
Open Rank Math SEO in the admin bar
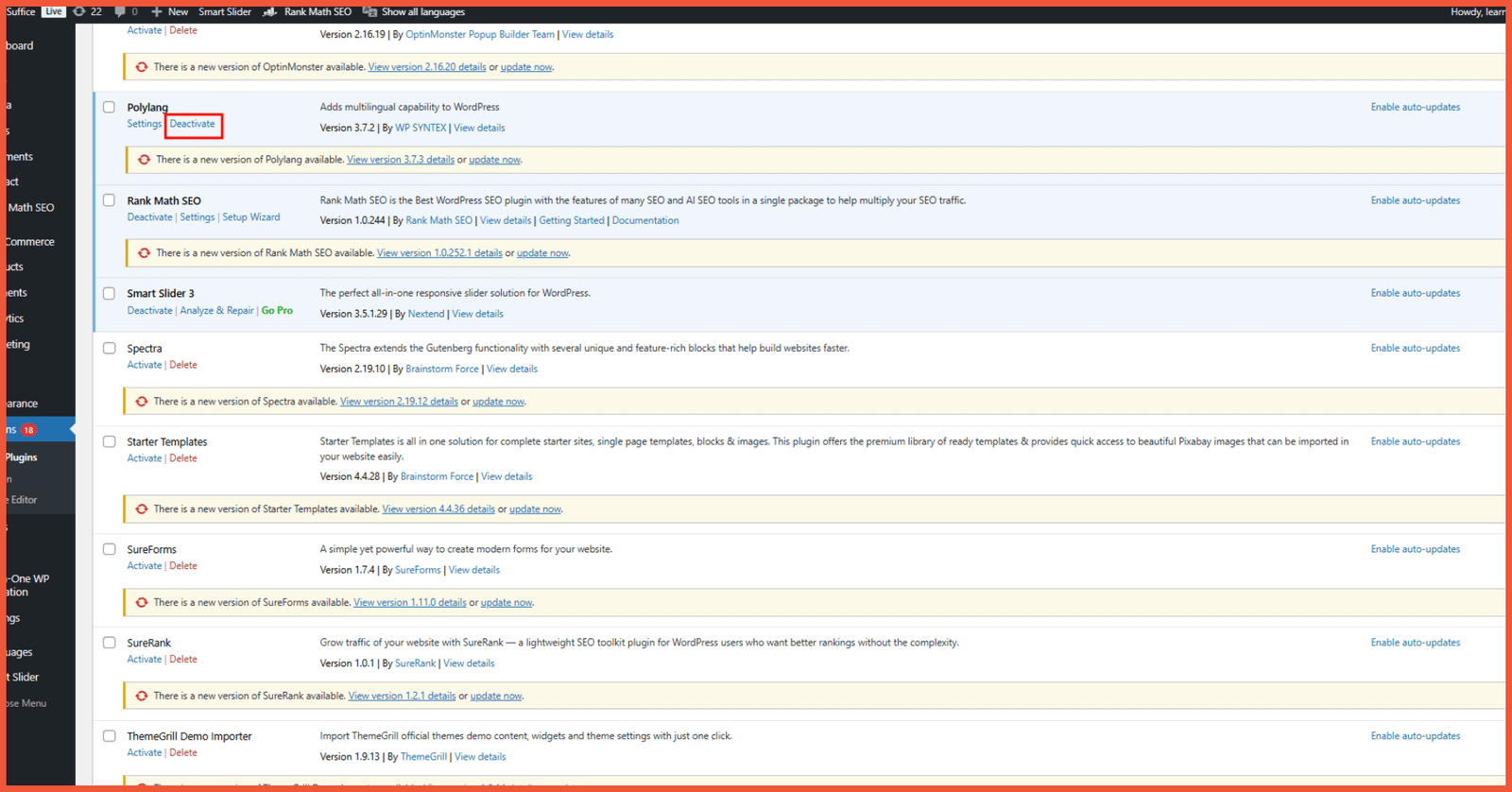[307, 11]
